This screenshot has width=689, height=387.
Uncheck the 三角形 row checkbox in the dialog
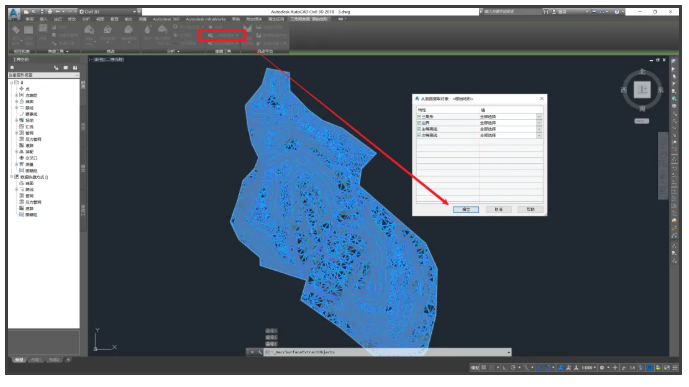click(x=419, y=117)
